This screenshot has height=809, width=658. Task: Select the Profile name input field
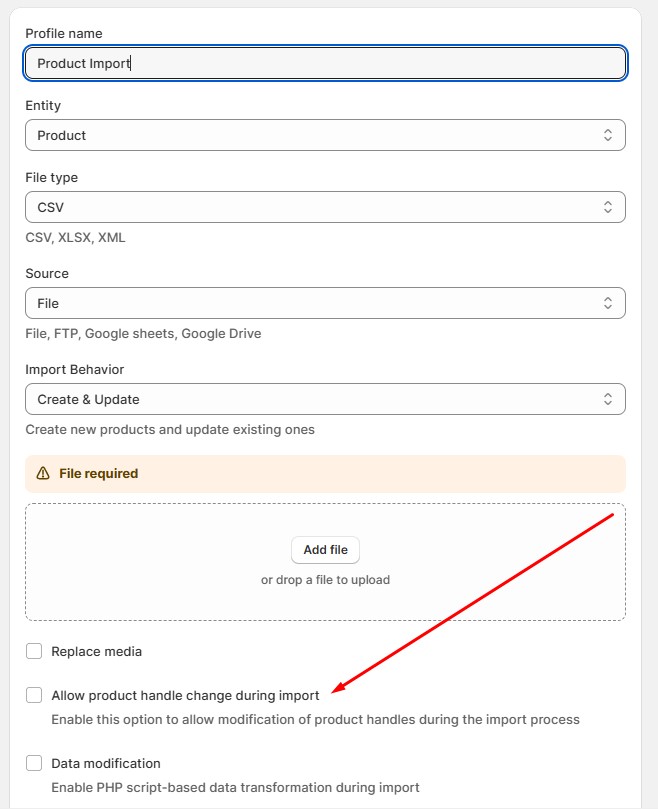pyautogui.click(x=325, y=63)
